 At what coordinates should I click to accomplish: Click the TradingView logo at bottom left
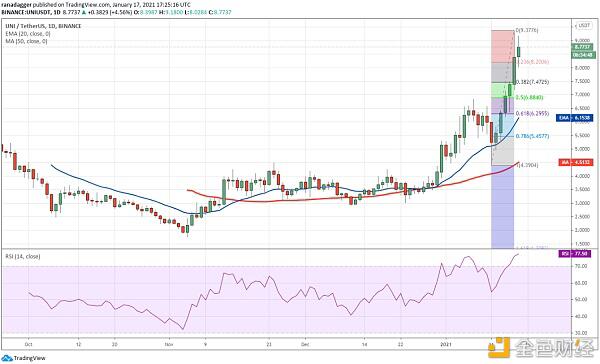(x=24, y=358)
